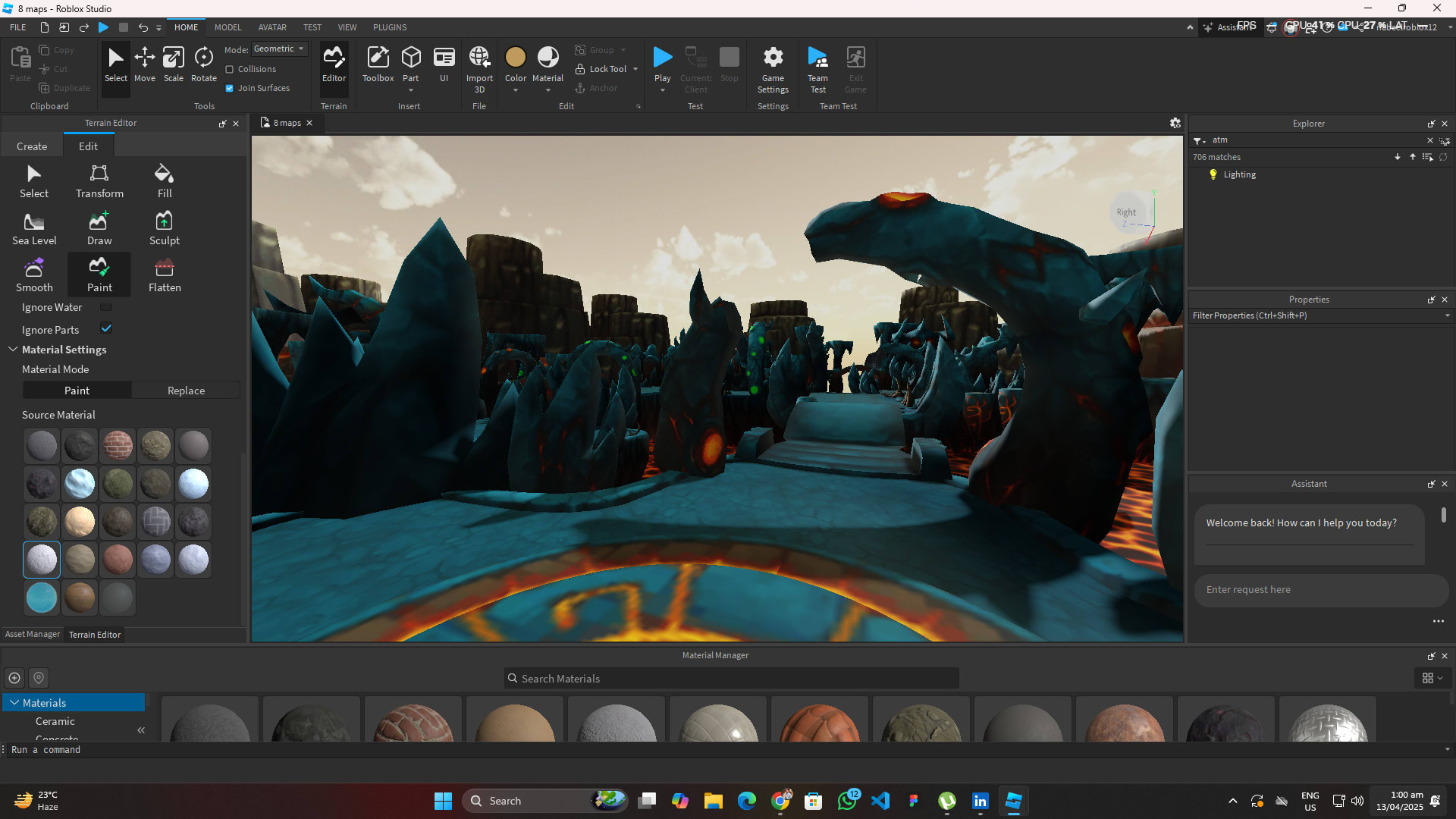Switch to the Create terrain tab
Viewport: 1456px width, 819px height.
click(32, 146)
